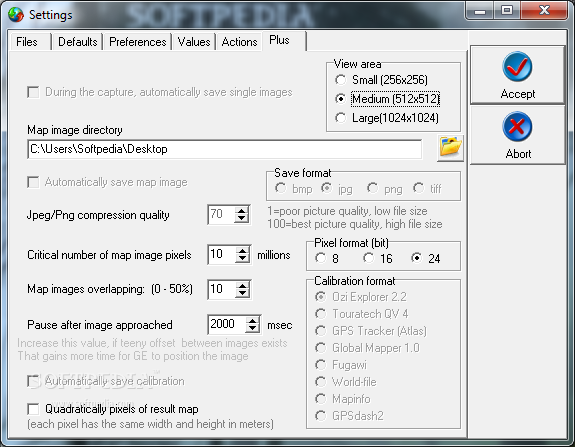Click the Accept button label
Screen dimensions: 575x447
(x=517, y=94)
